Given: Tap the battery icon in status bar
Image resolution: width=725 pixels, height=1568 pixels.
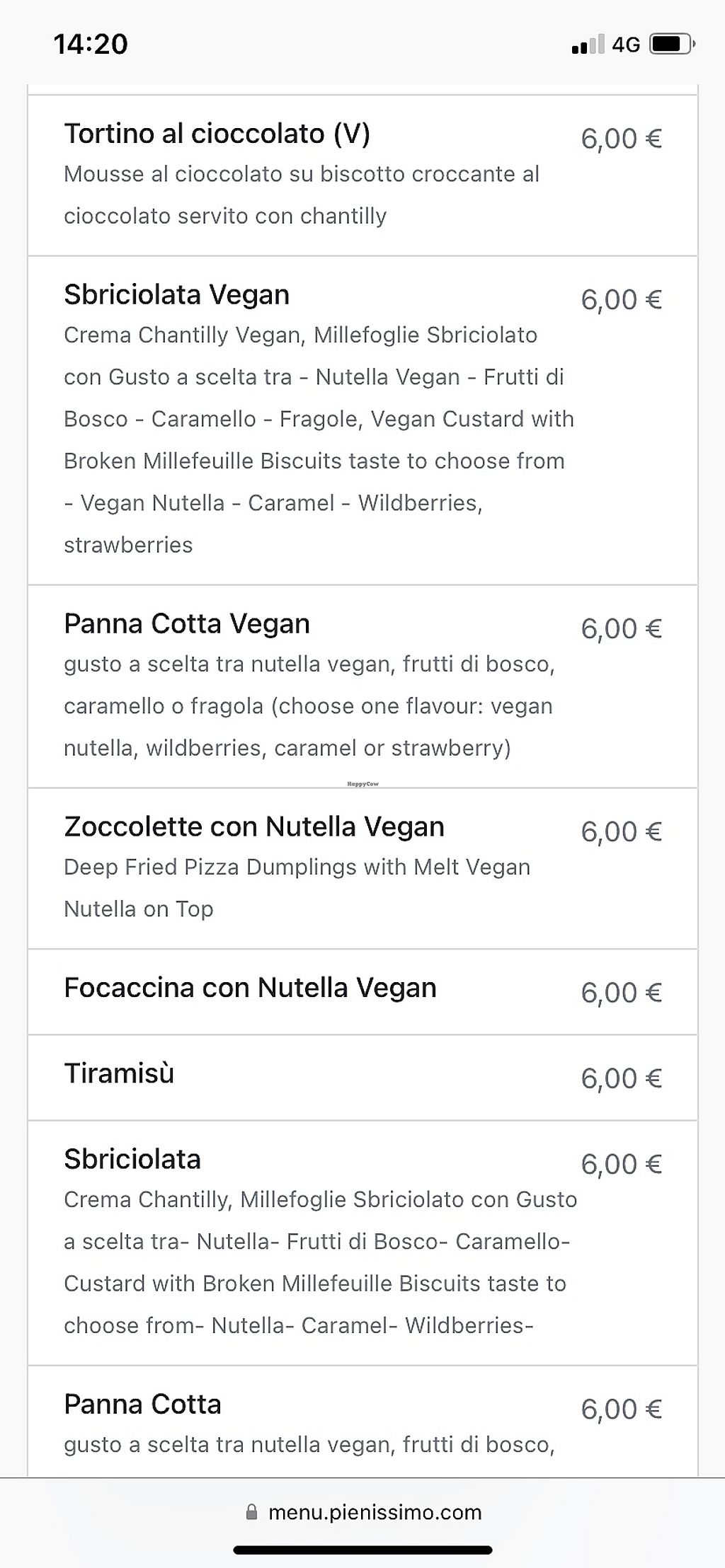Looking at the screenshot, I should point(671,45).
